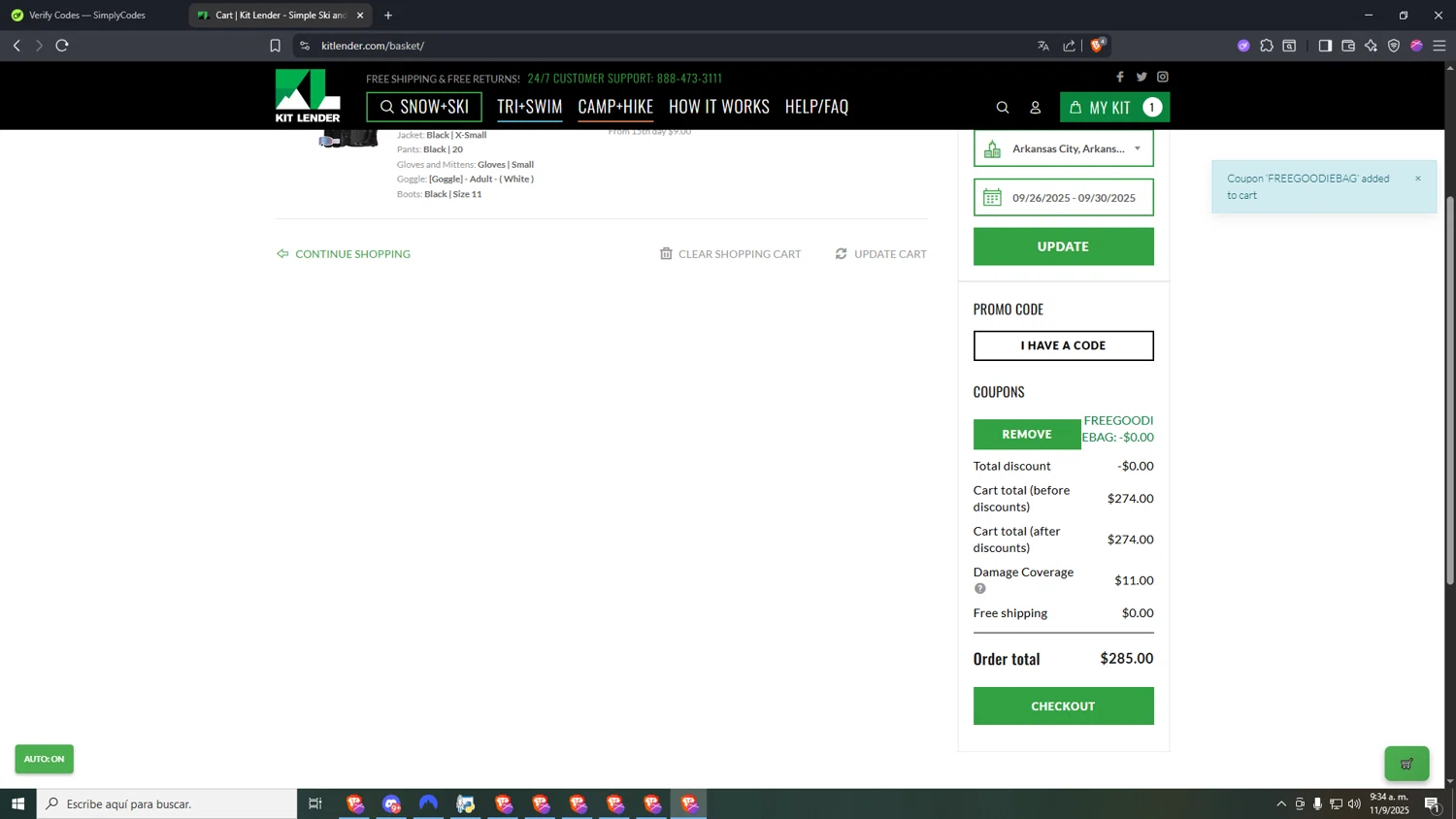The height and width of the screenshot is (819, 1456).
Task: Bookmark this page
Action: point(276,46)
